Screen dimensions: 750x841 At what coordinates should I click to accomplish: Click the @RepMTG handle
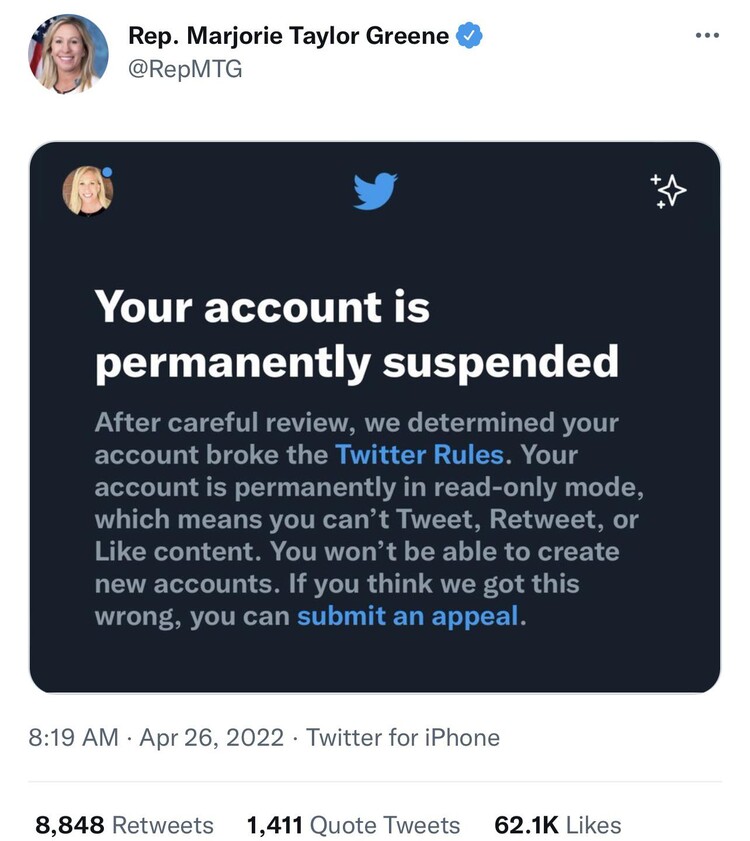(x=185, y=69)
